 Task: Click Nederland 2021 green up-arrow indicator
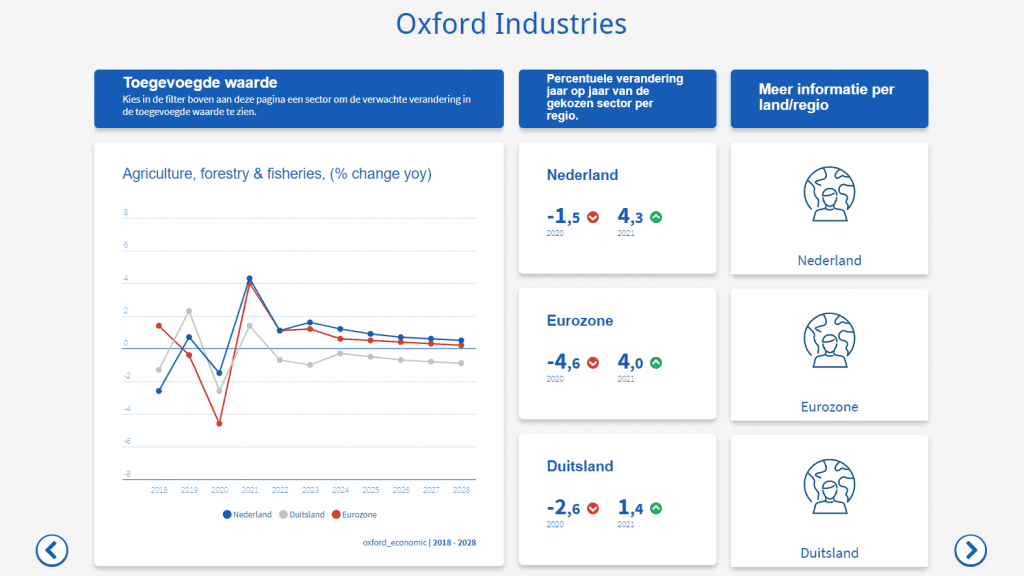pyautogui.click(x=656, y=217)
